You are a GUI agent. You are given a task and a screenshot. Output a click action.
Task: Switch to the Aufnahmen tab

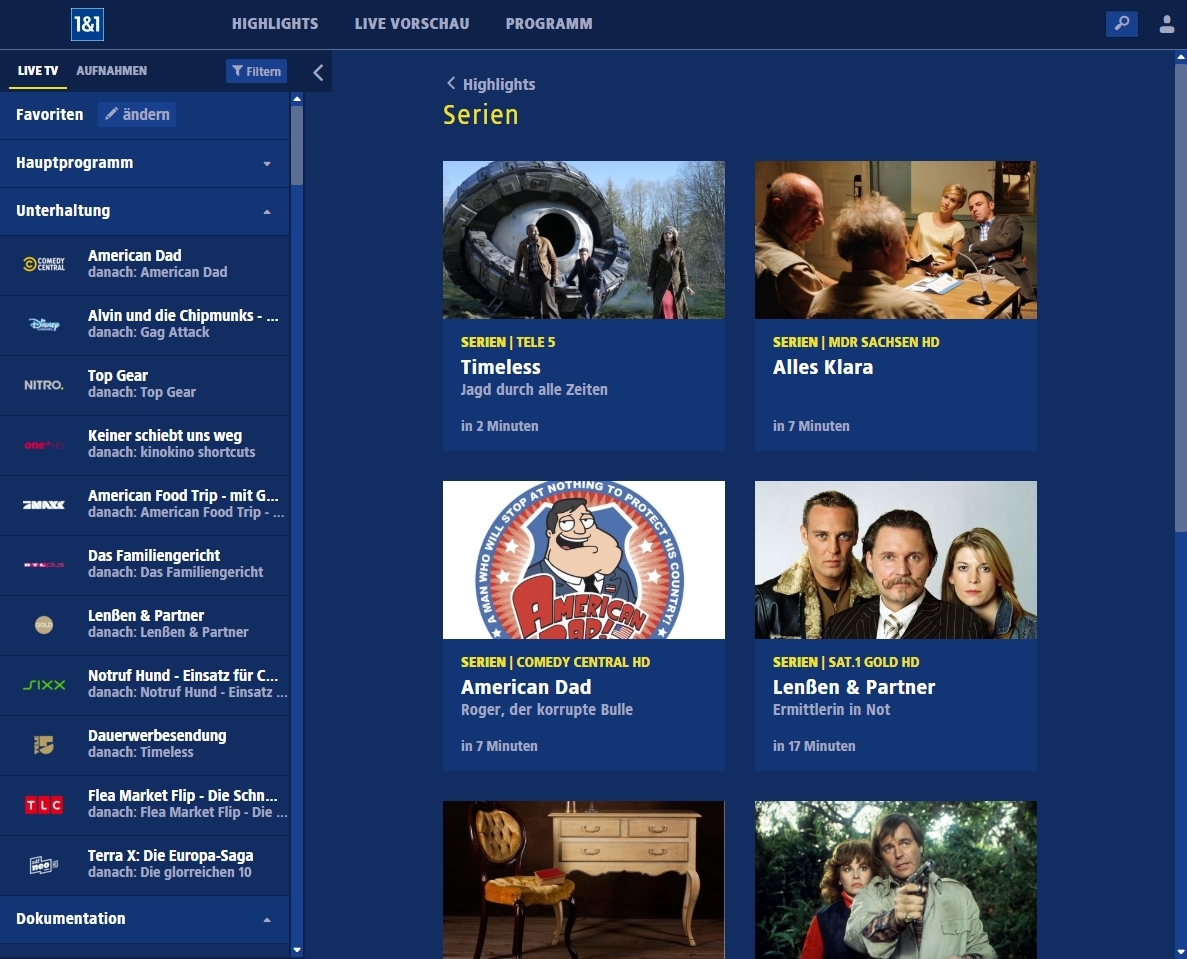pyautogui.click(x=112, y=71)
